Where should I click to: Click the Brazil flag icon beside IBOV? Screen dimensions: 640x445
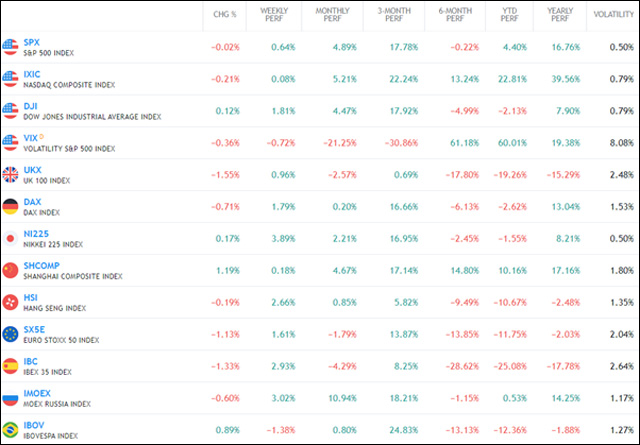[x=12, y=431]
